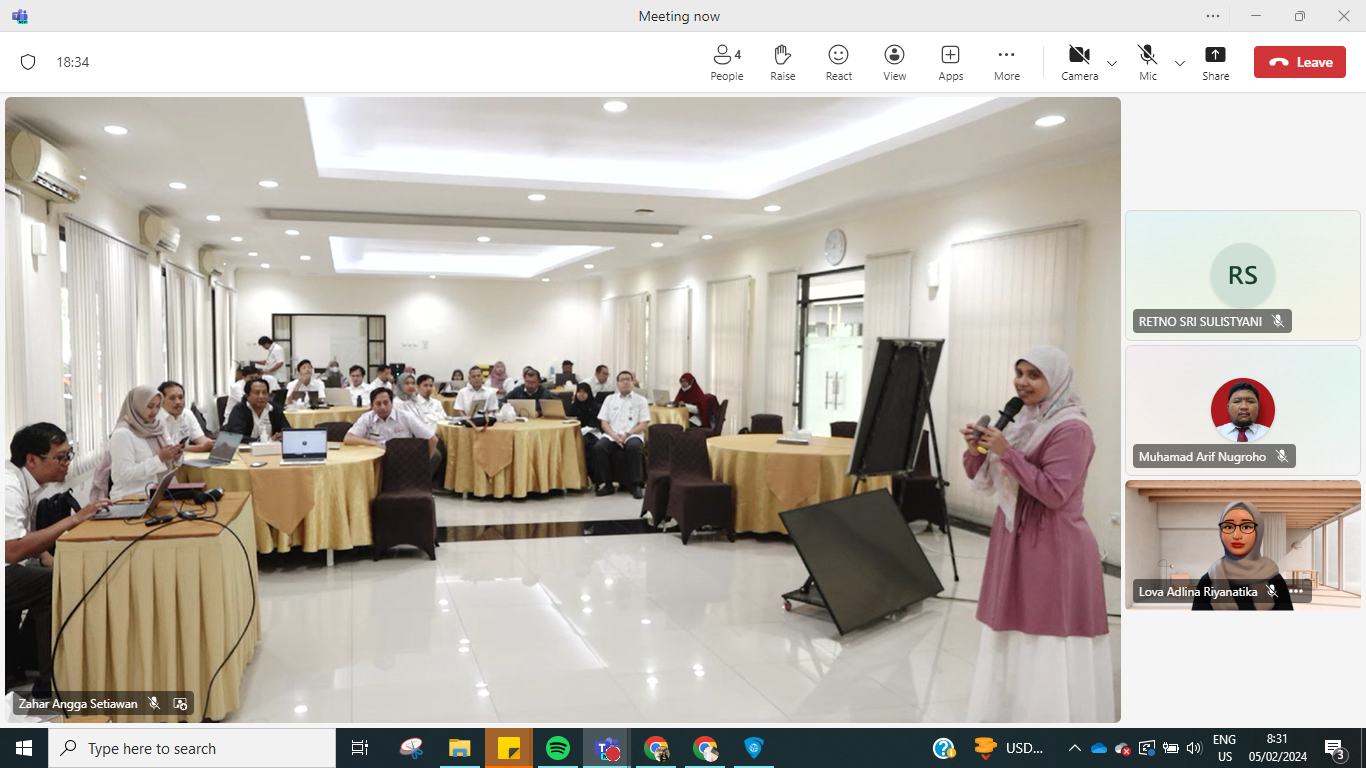The width and height of the screenshot is (1366, 768).
Task: Expand Mic options dropdown arrow
Action: point(1179,63)
